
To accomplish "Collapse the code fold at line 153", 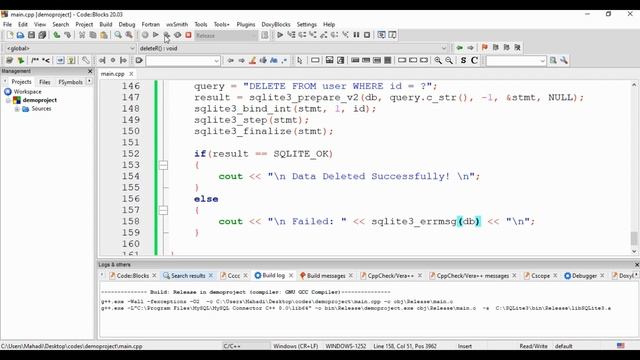I will (x=163, y=165).
